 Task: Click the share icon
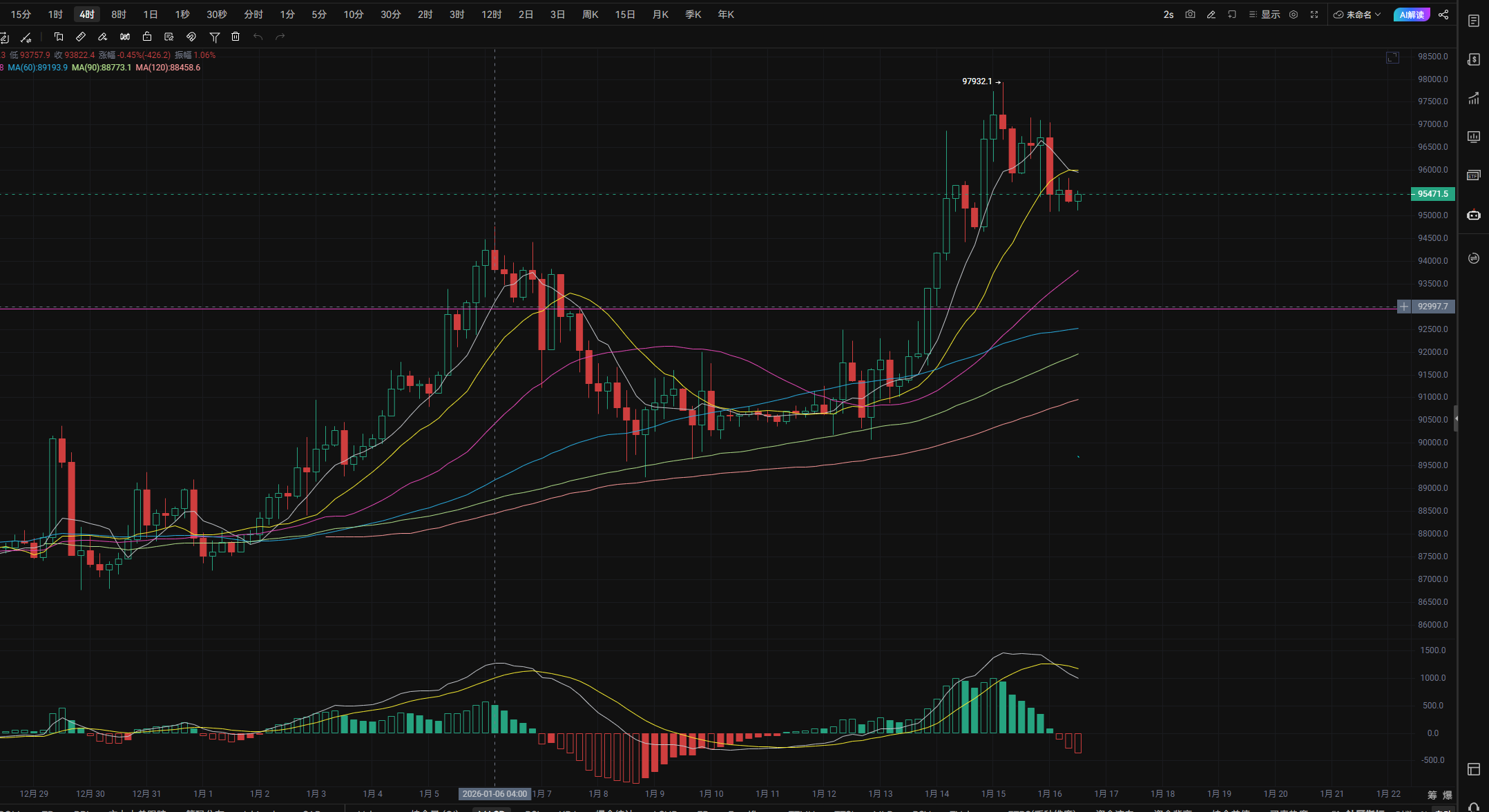pos(1443,14)
